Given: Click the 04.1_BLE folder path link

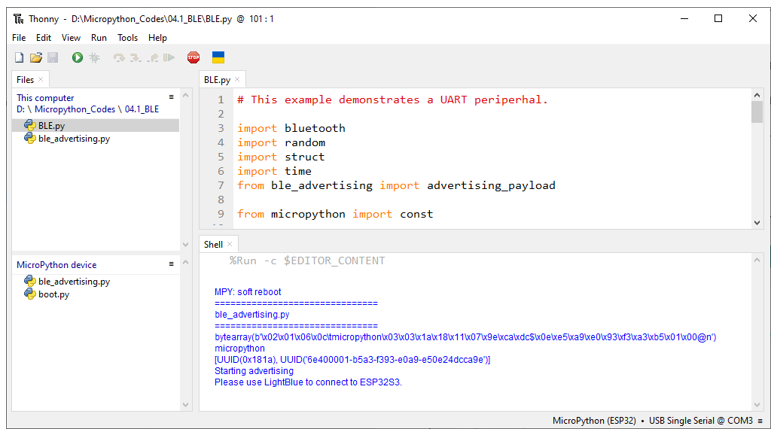Looking at the screenshot, I should tap(141, 109).
